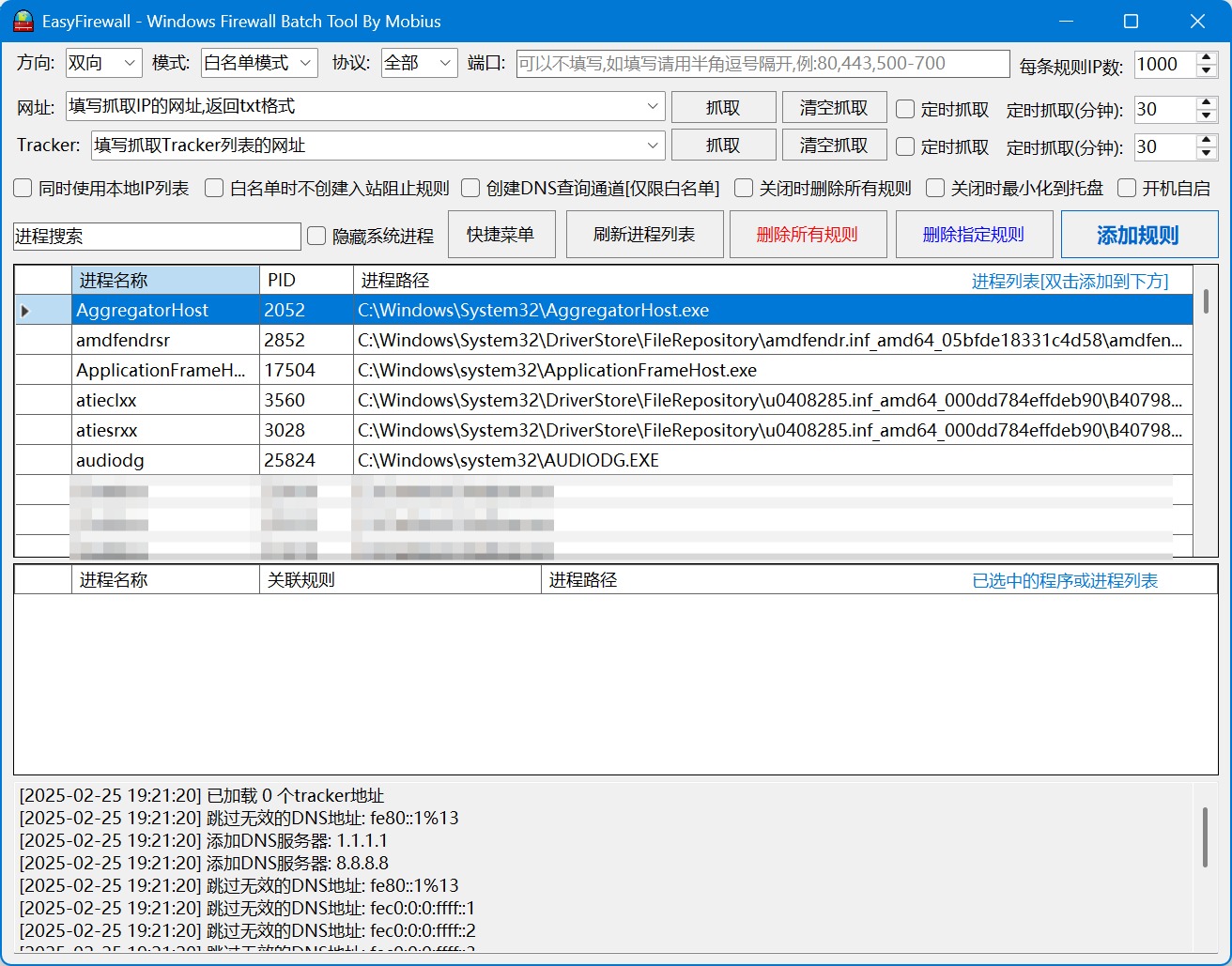This screenshot has height=966, width=1232.
Task: Click the EasyFirewall app icon in title bar
Action: (x=23, y=21)
